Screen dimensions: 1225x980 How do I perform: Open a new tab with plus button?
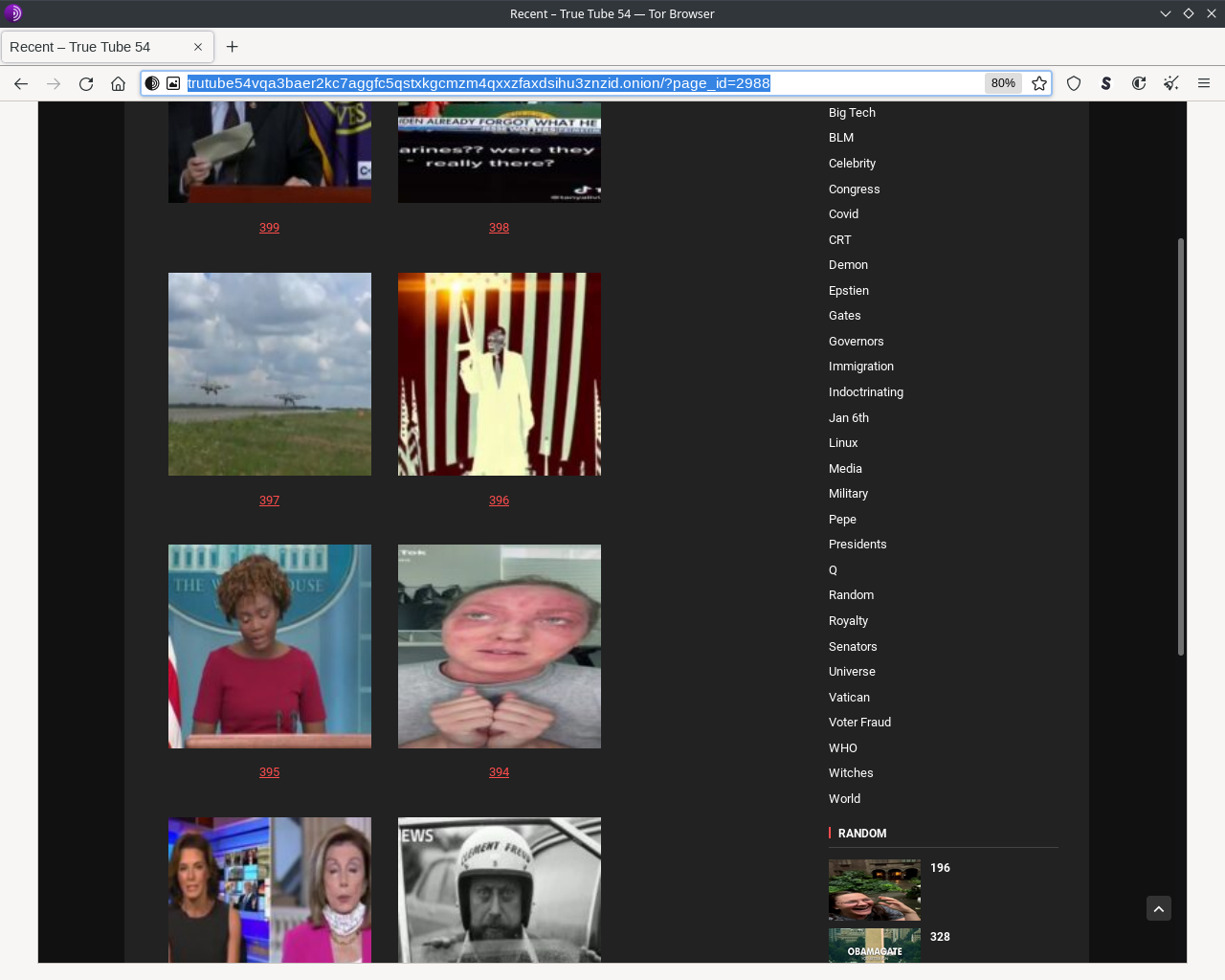tap(232, 47)
